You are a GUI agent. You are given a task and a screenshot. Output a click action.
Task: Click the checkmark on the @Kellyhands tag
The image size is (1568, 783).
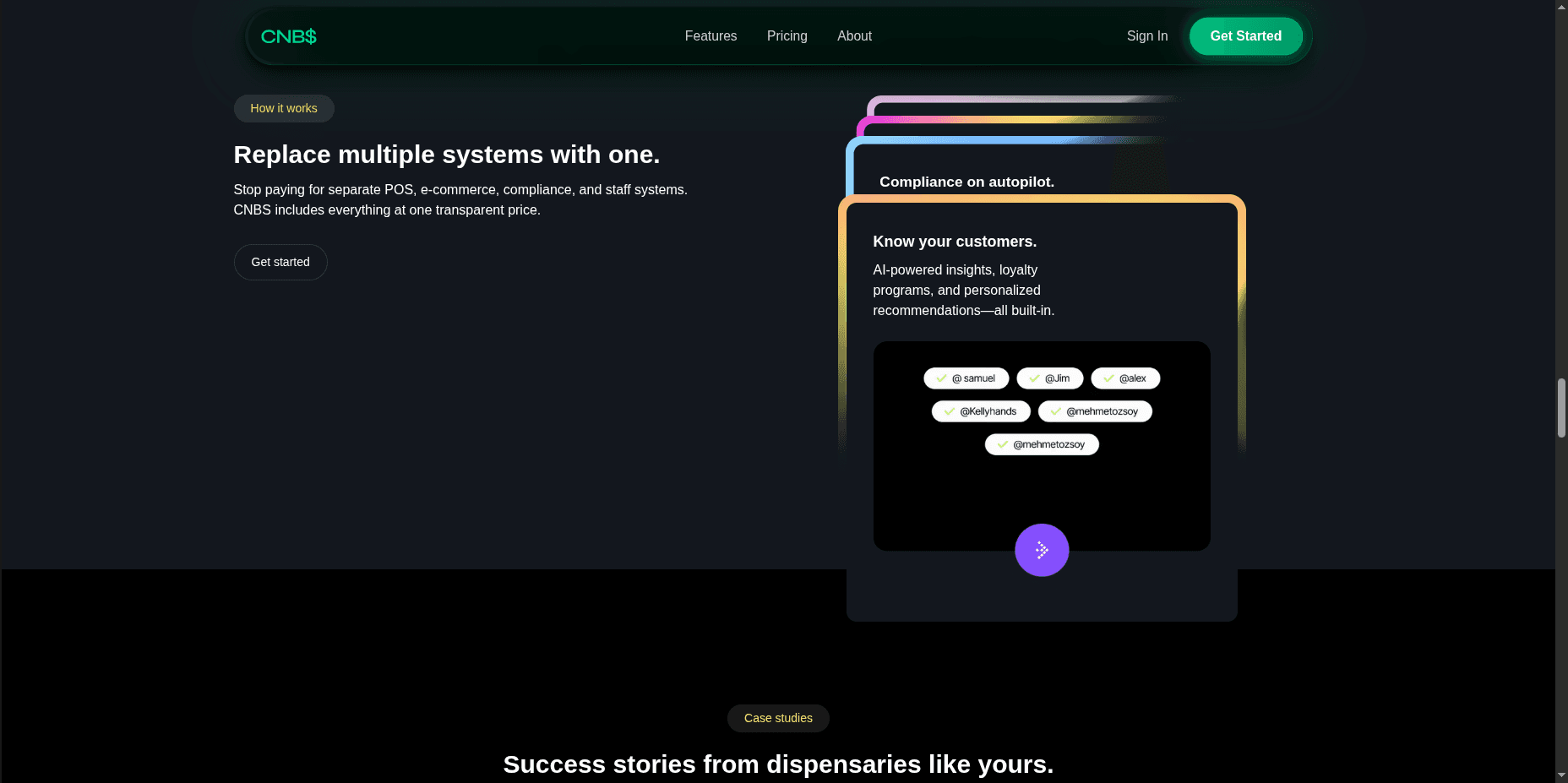click(950, 411)
